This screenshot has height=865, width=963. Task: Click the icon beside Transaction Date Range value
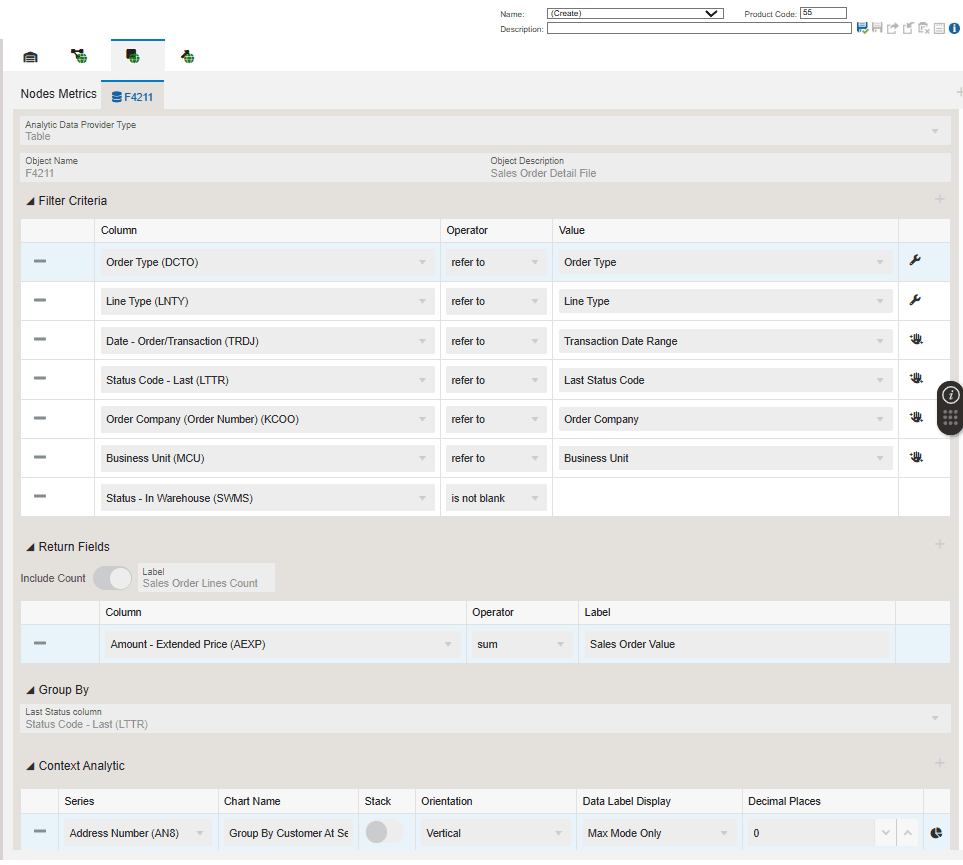point(914,340)
